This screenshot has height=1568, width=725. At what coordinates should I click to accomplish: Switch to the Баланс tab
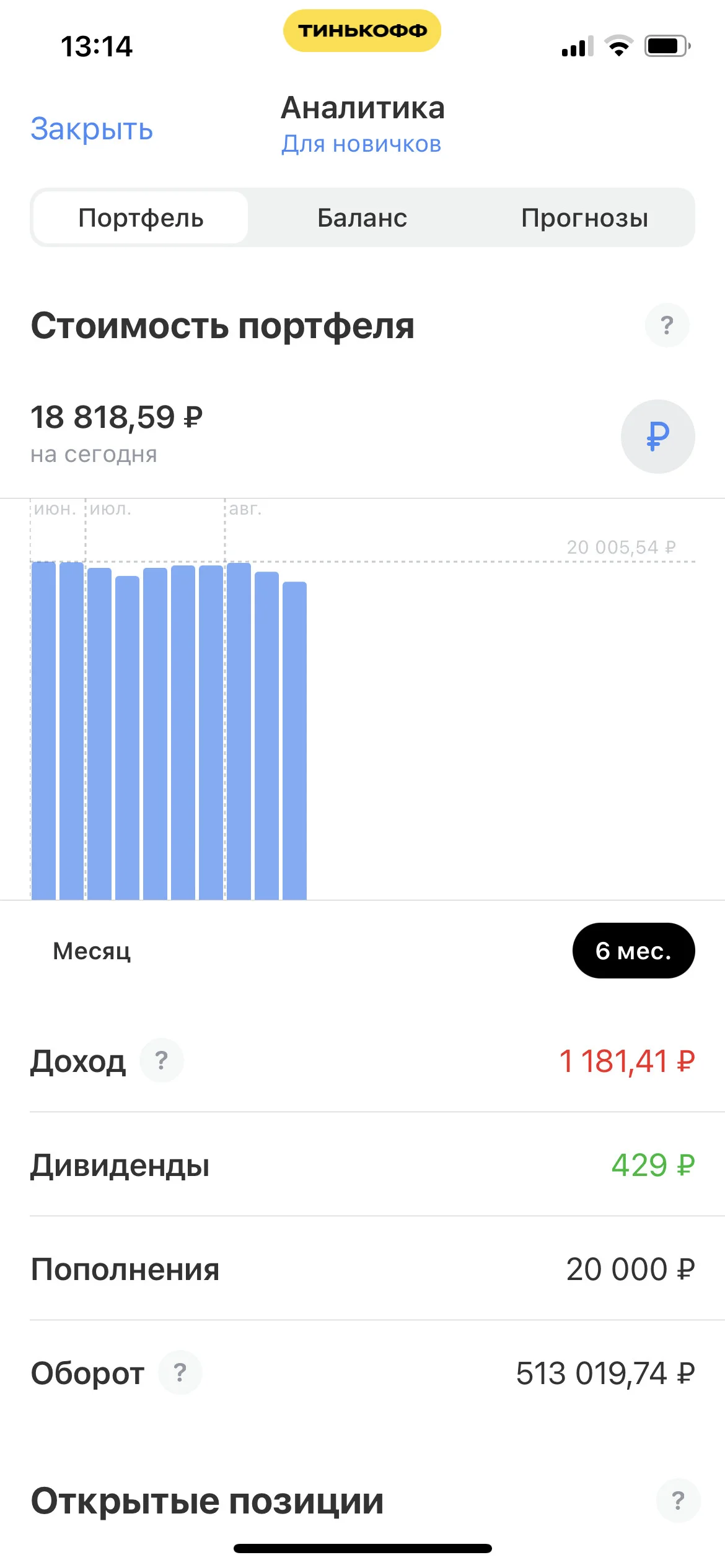[x=362, y=217]
